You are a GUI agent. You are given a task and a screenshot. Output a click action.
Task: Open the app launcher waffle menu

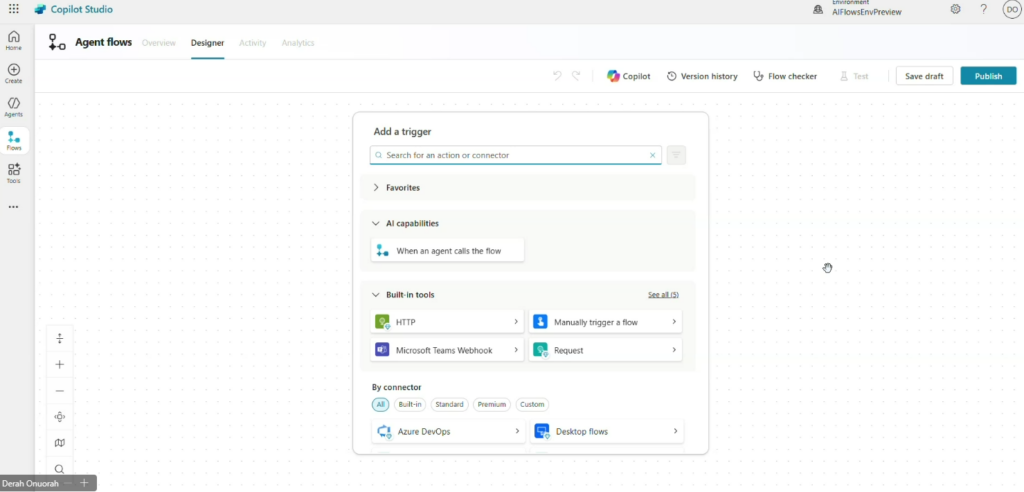click(14, 9)
